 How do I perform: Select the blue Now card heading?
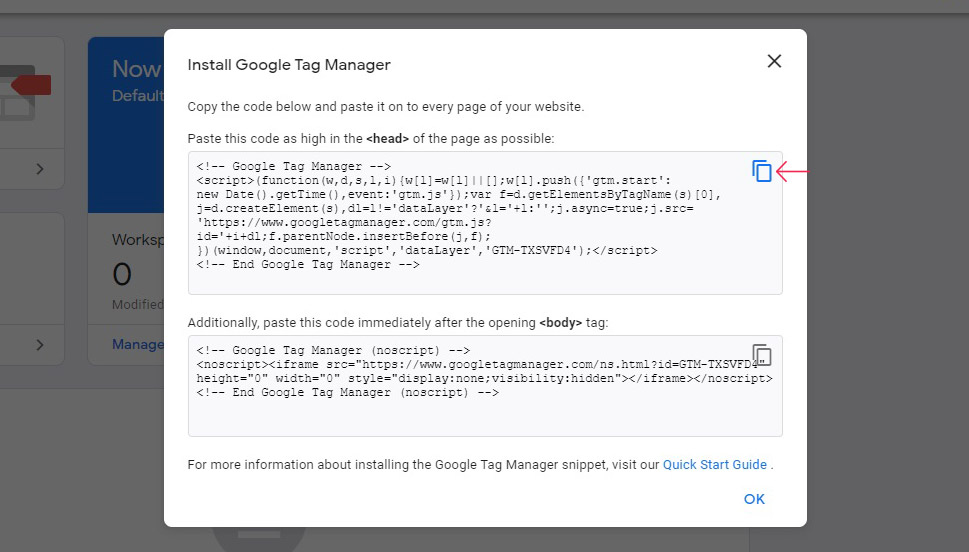click(x=137, y=69)
